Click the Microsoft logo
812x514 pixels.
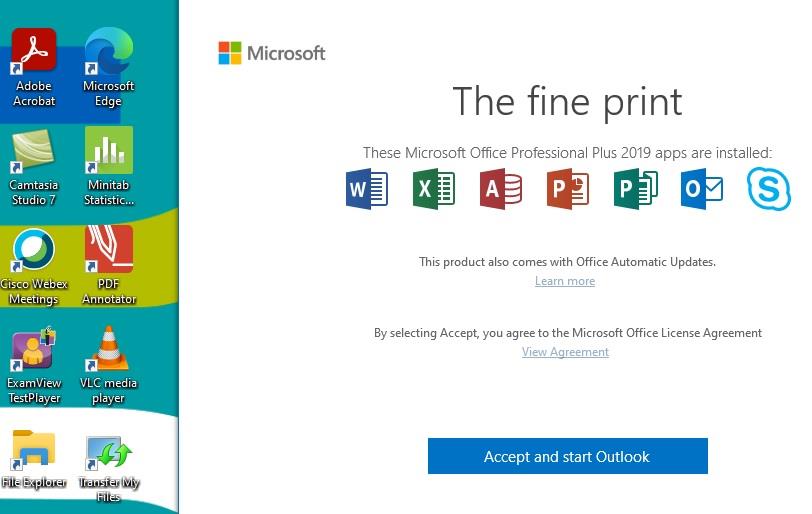(272, 53)
